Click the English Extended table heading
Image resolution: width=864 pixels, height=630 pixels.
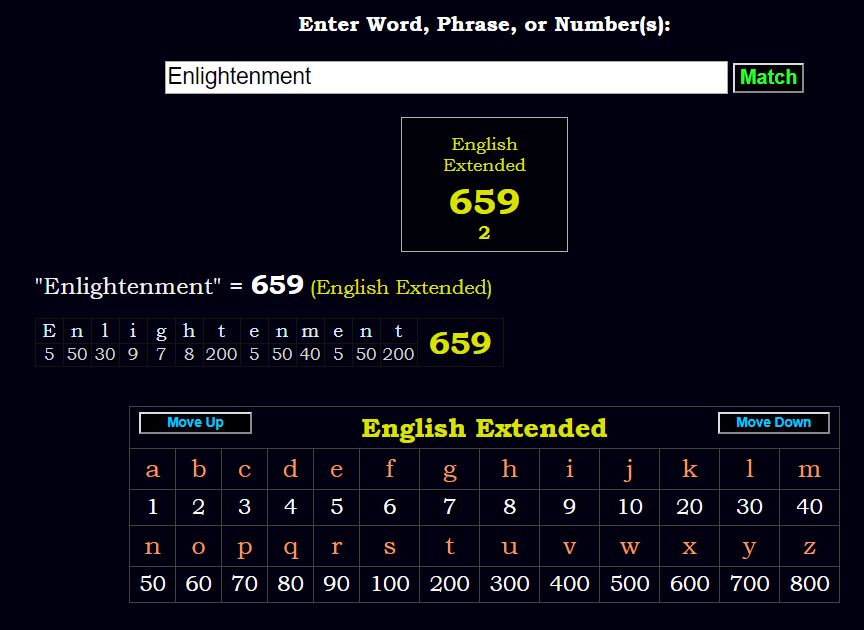pos(484,428)
